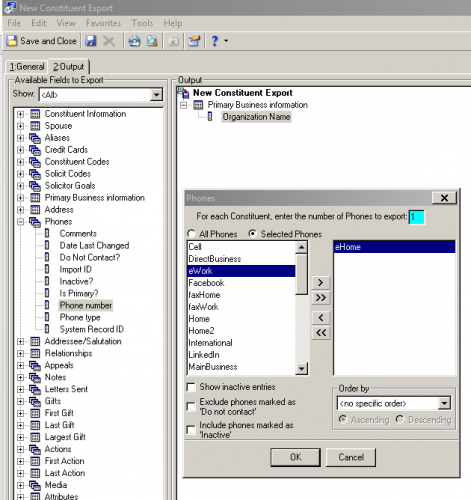The height and width of the screenshot is (500, 471).
Task: Select the Ascending radio button
Action: (343, 419)
